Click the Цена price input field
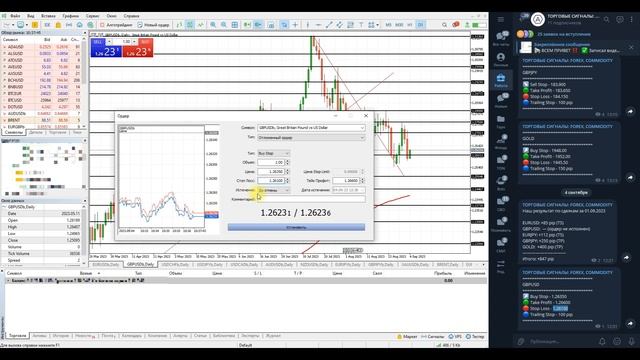640x360 pixels. pos(271,172)
